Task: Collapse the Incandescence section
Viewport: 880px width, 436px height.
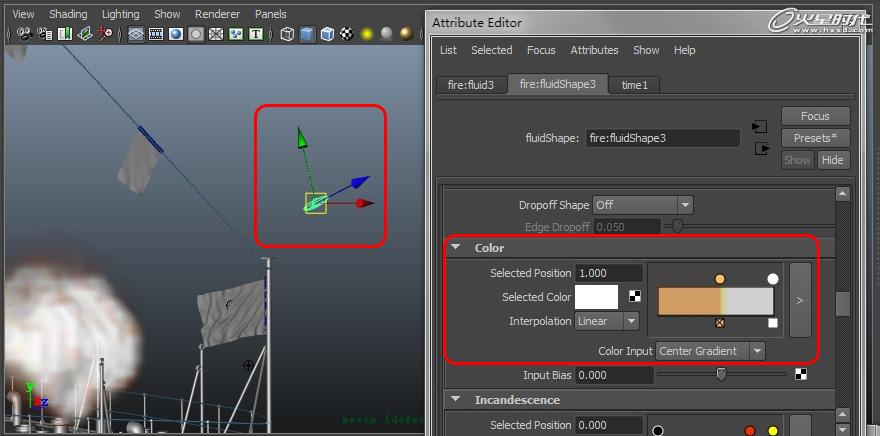Action: pyautogui.click(x=455, y=399)
